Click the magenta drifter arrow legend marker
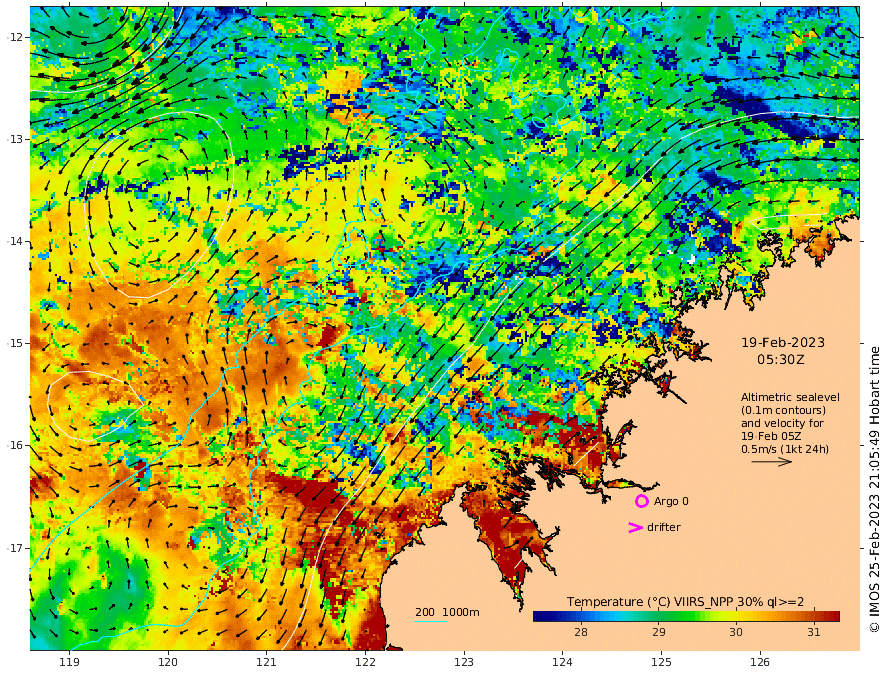 pos(635,527)
